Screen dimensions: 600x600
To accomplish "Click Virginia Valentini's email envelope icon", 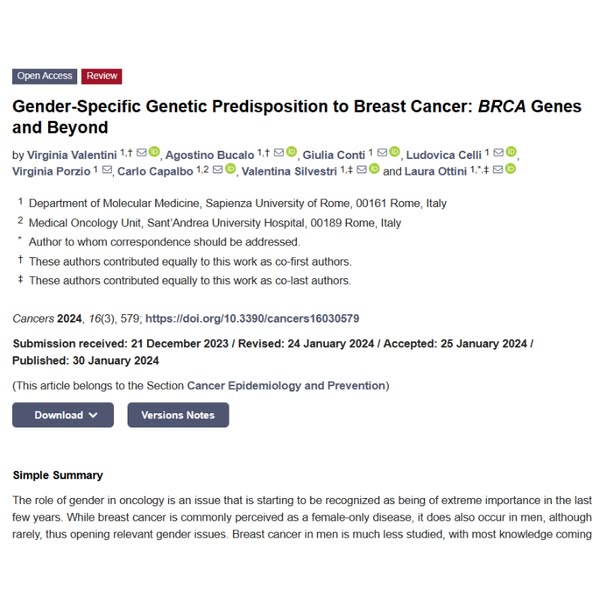I will [x=141, y=152].
